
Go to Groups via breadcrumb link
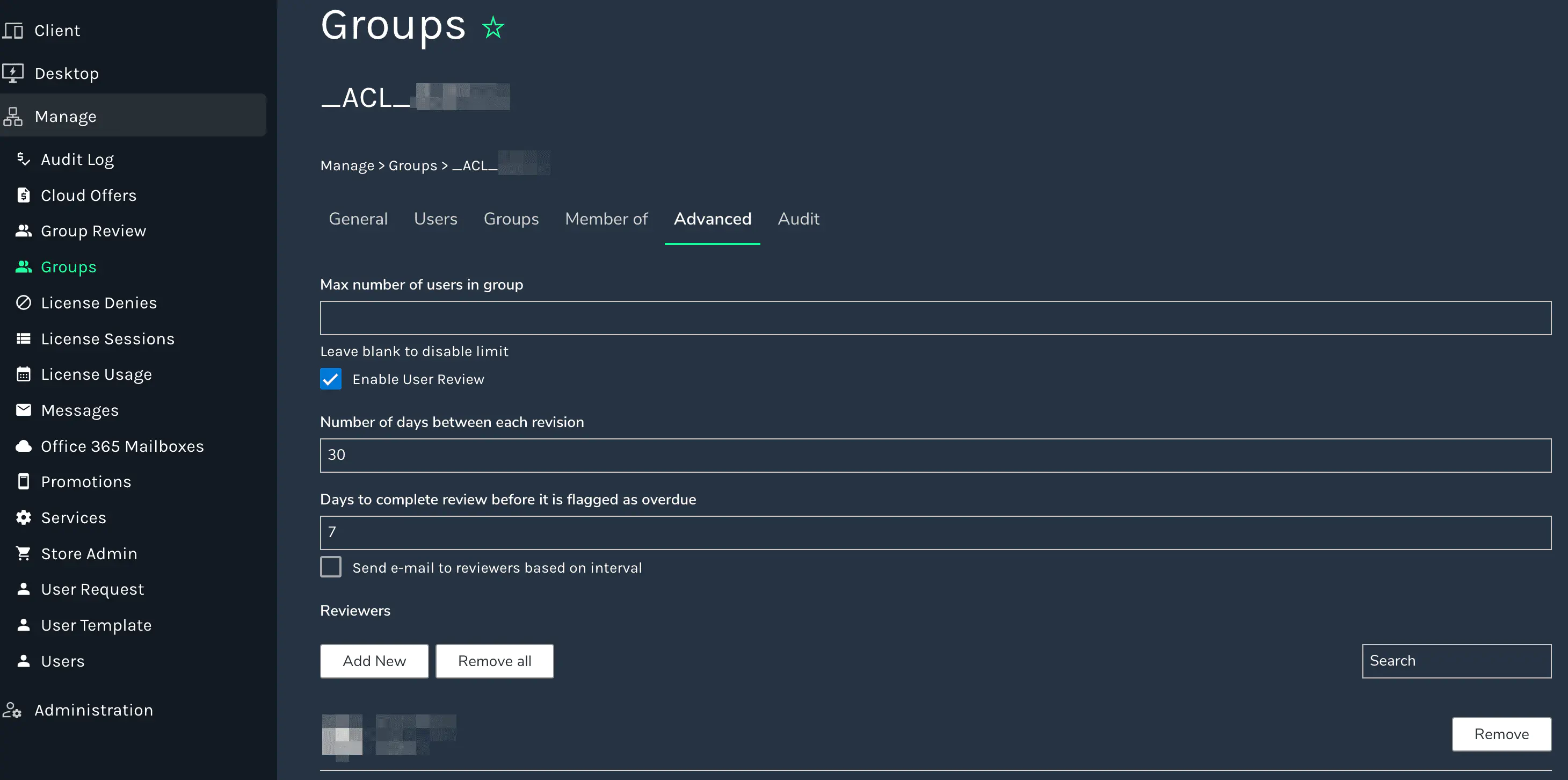click(412, 165)
